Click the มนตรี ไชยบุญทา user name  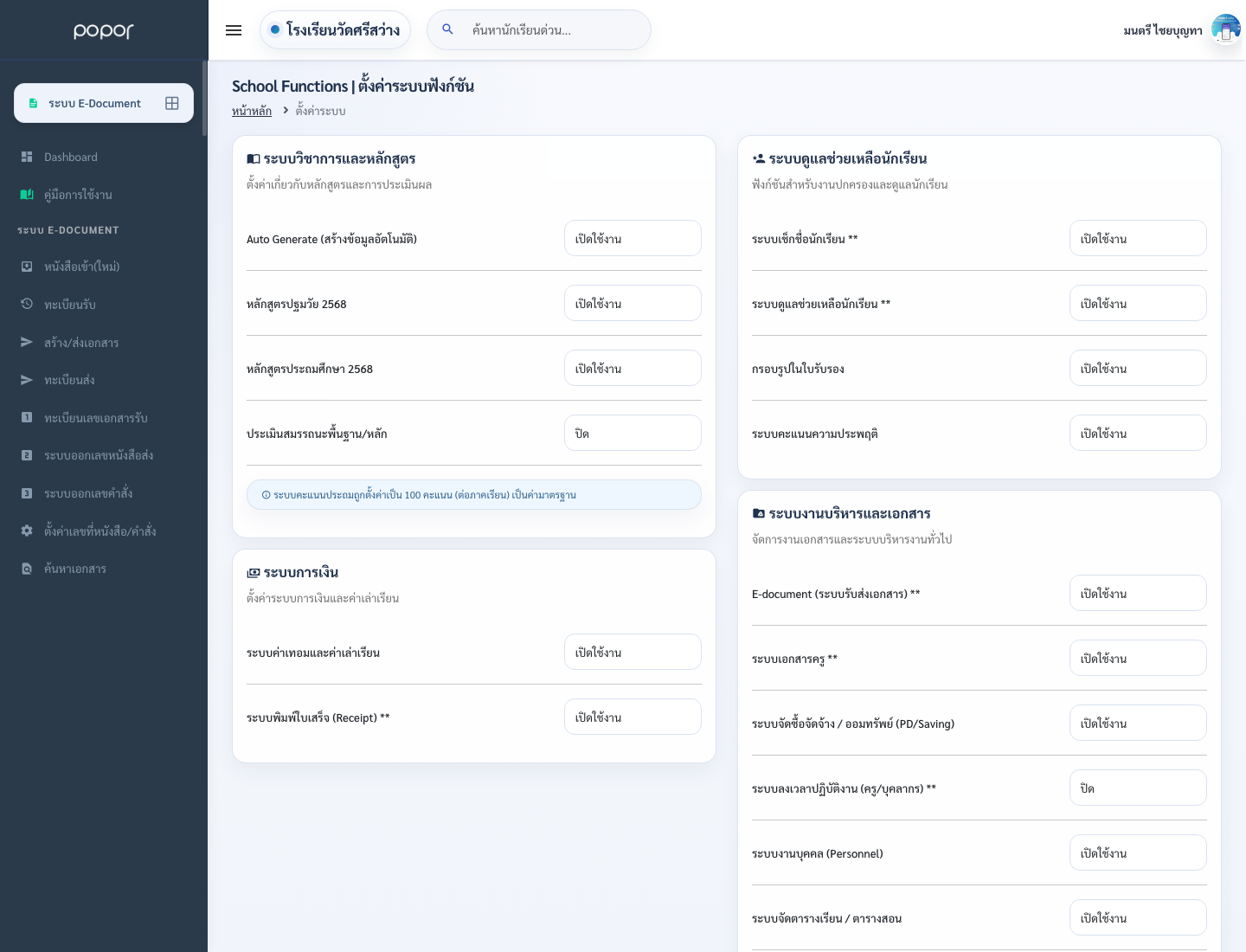1163,30
